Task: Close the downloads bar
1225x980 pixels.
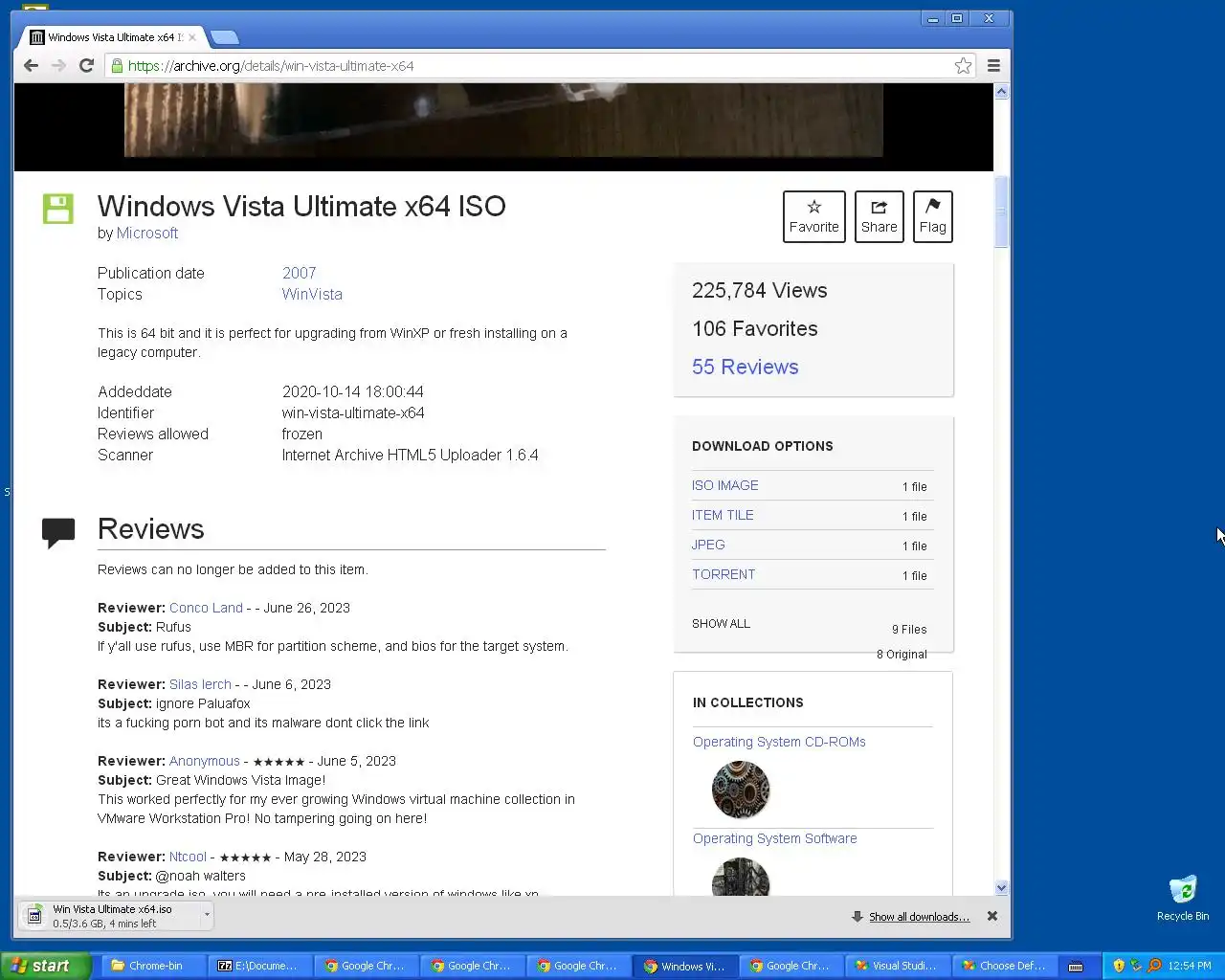Action: click(992, 916)
